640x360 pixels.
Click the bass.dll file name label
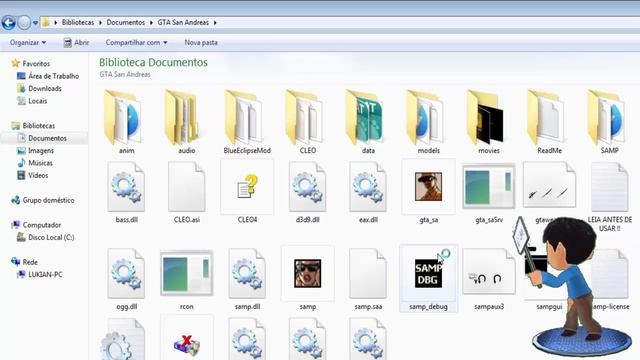coord(127,220)
